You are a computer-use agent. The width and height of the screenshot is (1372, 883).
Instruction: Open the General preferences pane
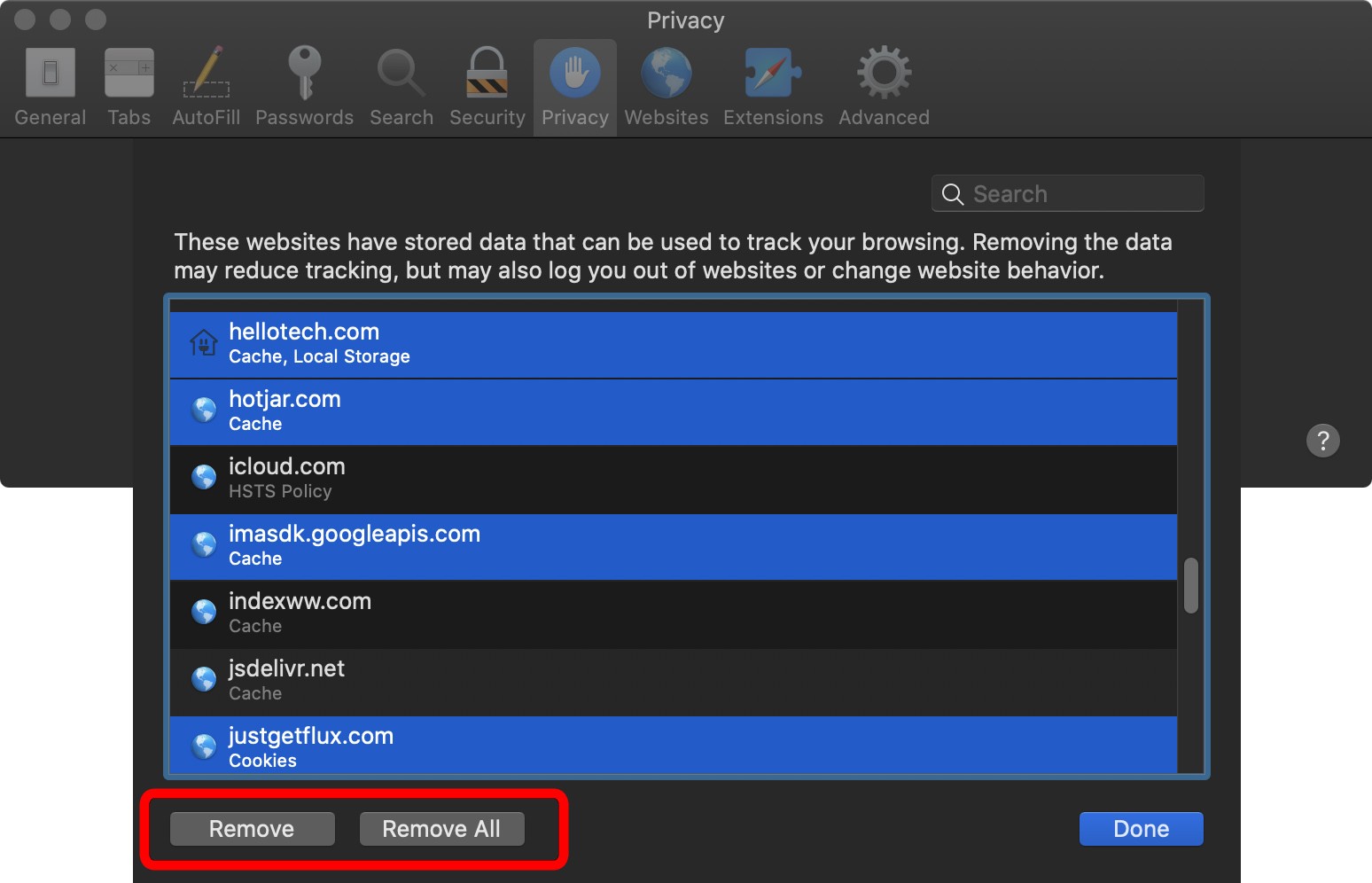coord(51,87)
